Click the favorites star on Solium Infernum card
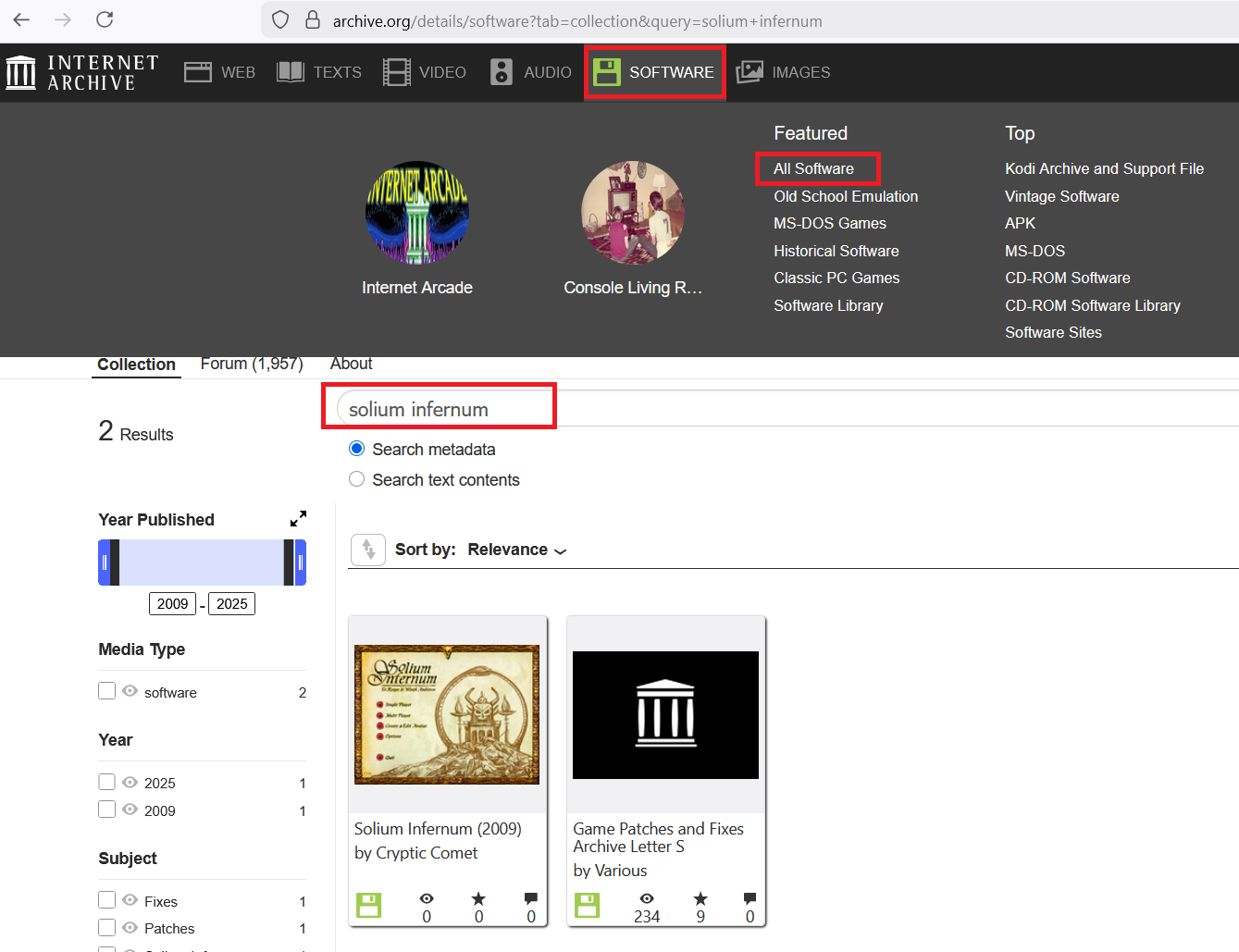This screenshot has height=952, width=1239. [478, 898]
